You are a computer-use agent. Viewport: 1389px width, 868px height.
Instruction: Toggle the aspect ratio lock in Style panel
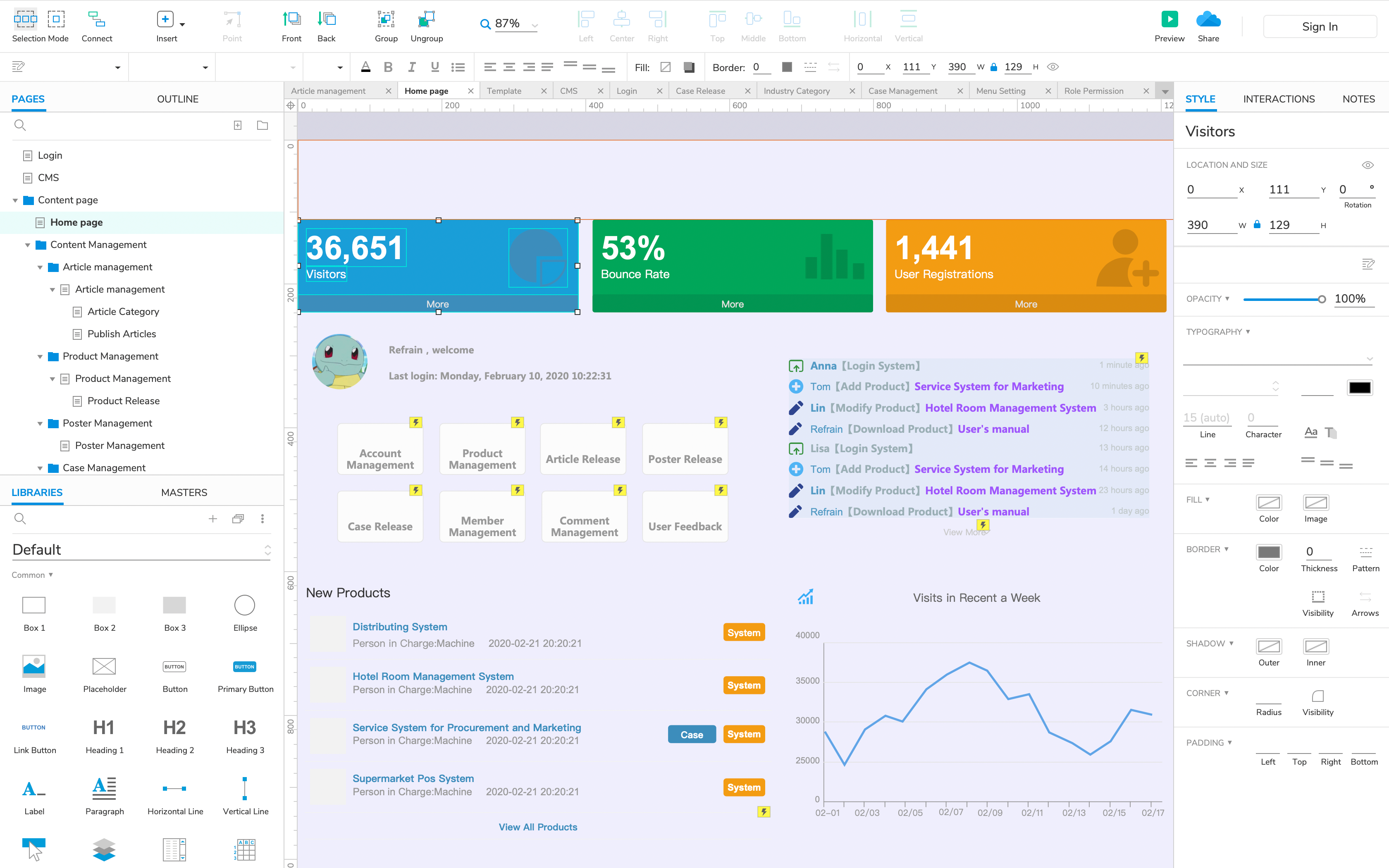pyautogui.click(x=1257, y=225)
